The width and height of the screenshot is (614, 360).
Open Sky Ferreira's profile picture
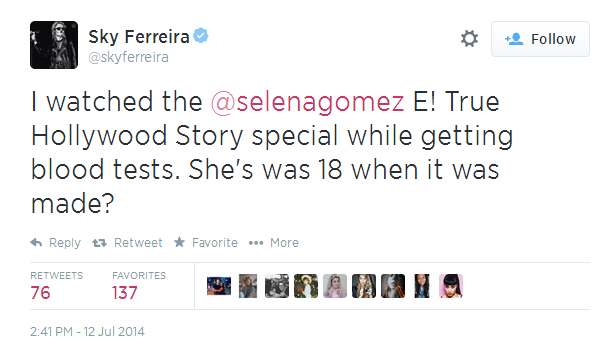point(54,45)
